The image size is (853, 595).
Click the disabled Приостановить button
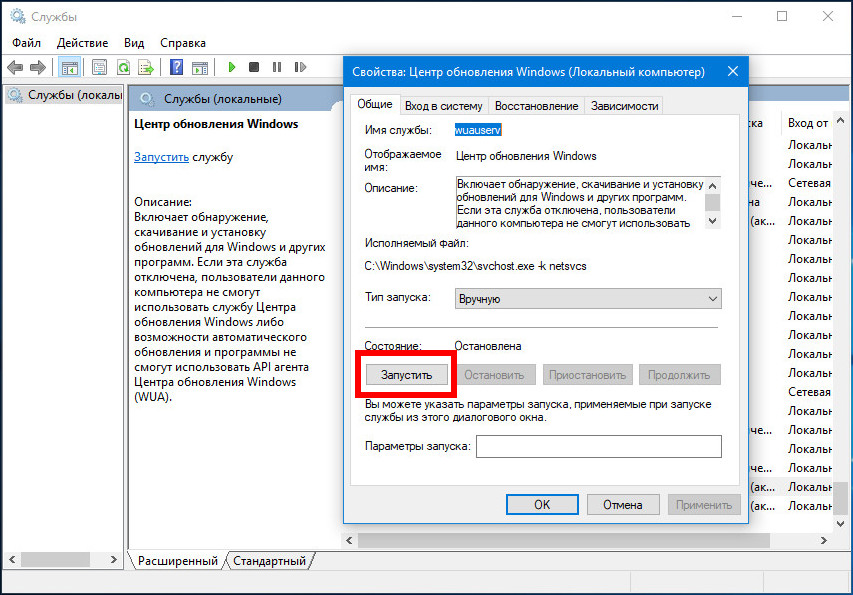[x=588, y=375]
